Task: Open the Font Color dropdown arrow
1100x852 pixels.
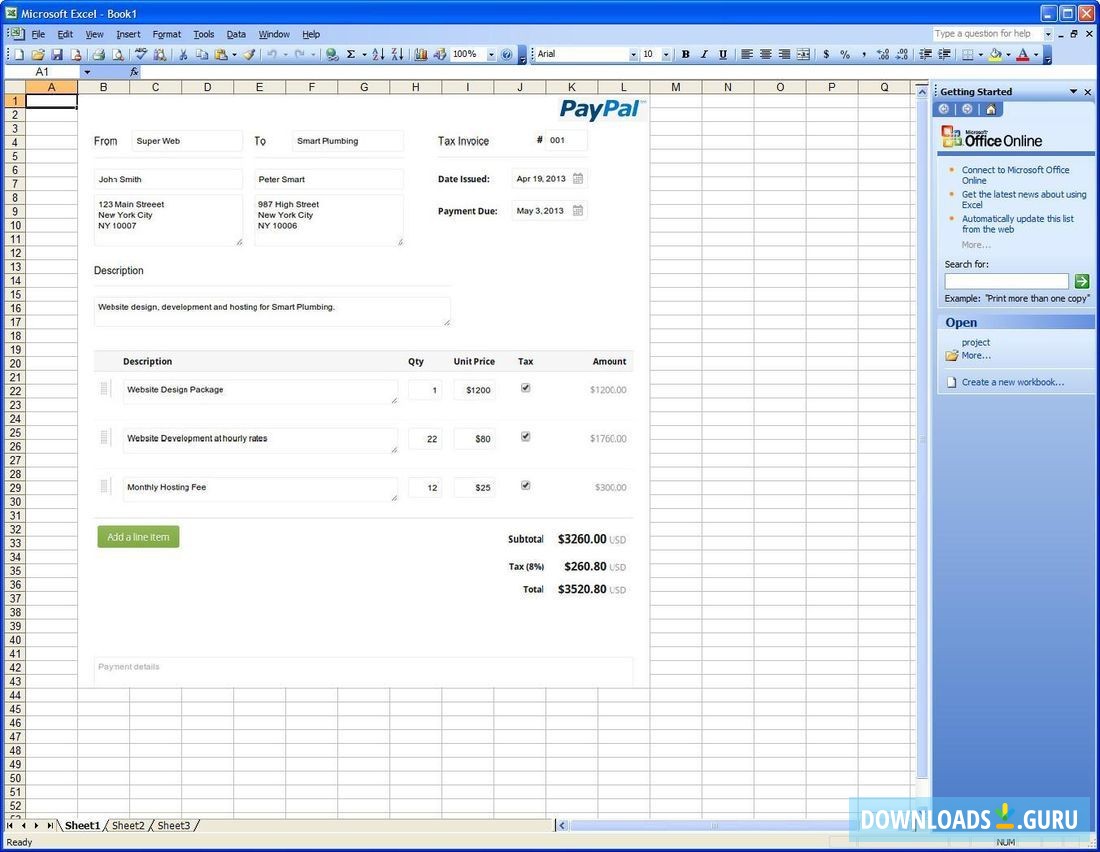Action: [1035, 54]
